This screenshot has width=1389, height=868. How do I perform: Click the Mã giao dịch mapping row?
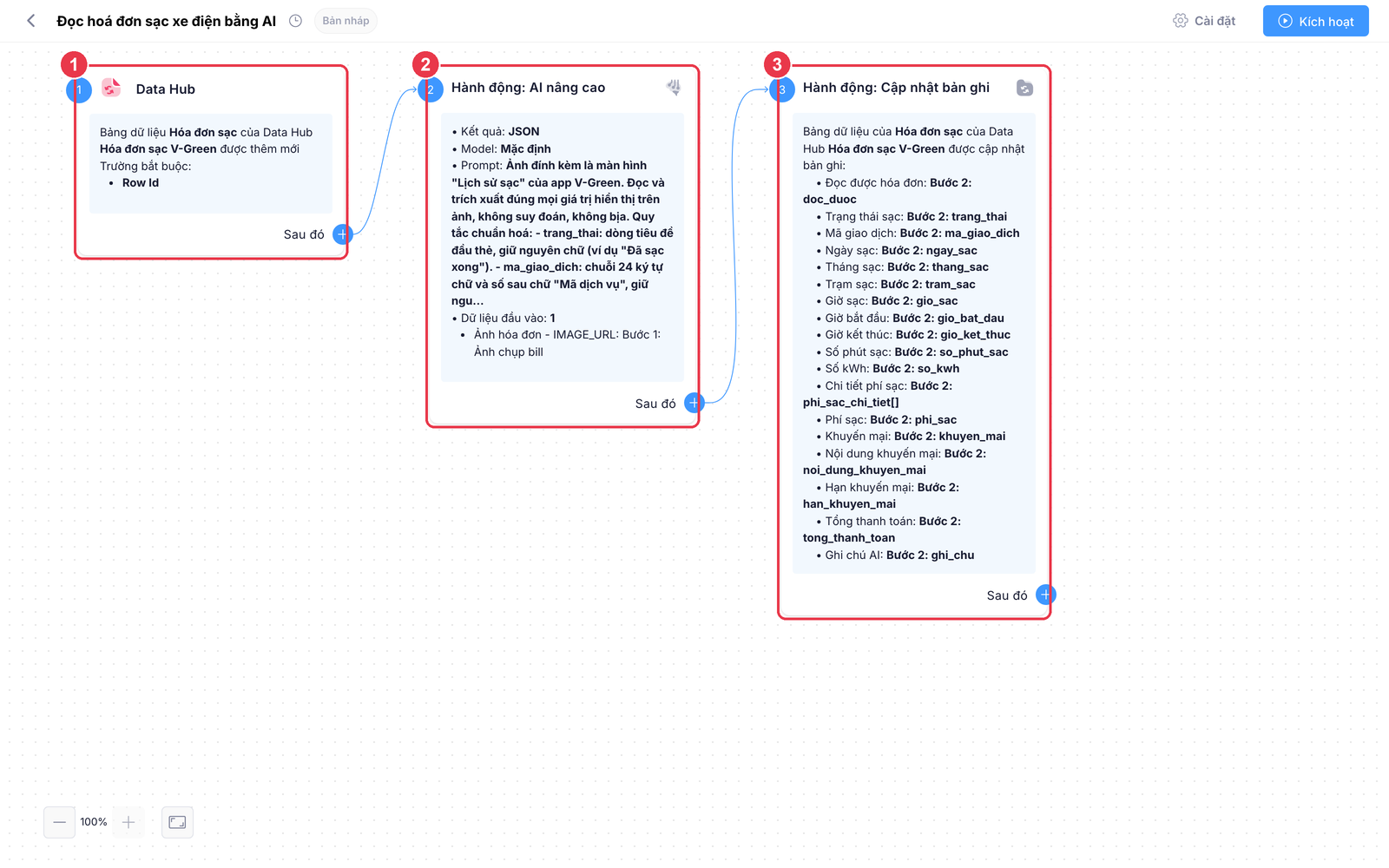click(x=918, y=233)
